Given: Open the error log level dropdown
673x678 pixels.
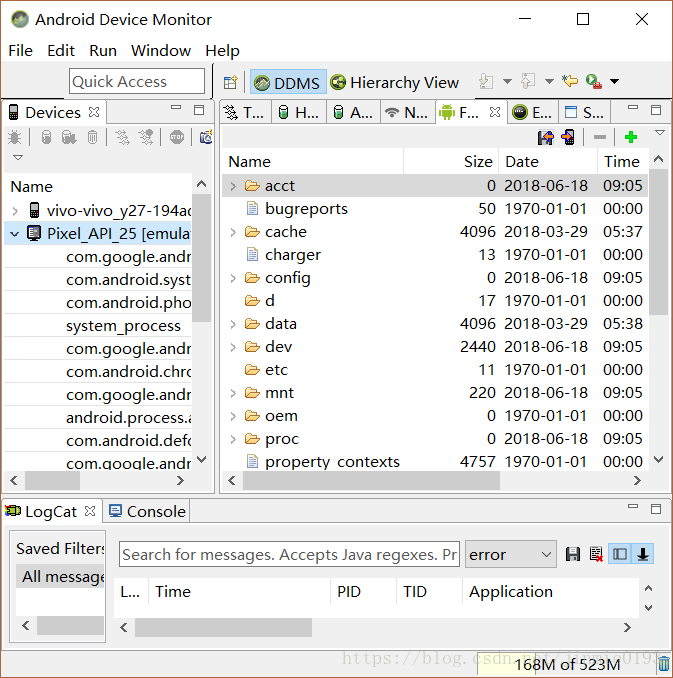Looking at the screenshot, I should (510, 554).
